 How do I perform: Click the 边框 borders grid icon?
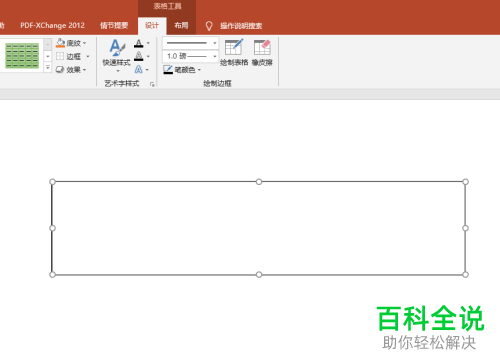pos(60,56)
